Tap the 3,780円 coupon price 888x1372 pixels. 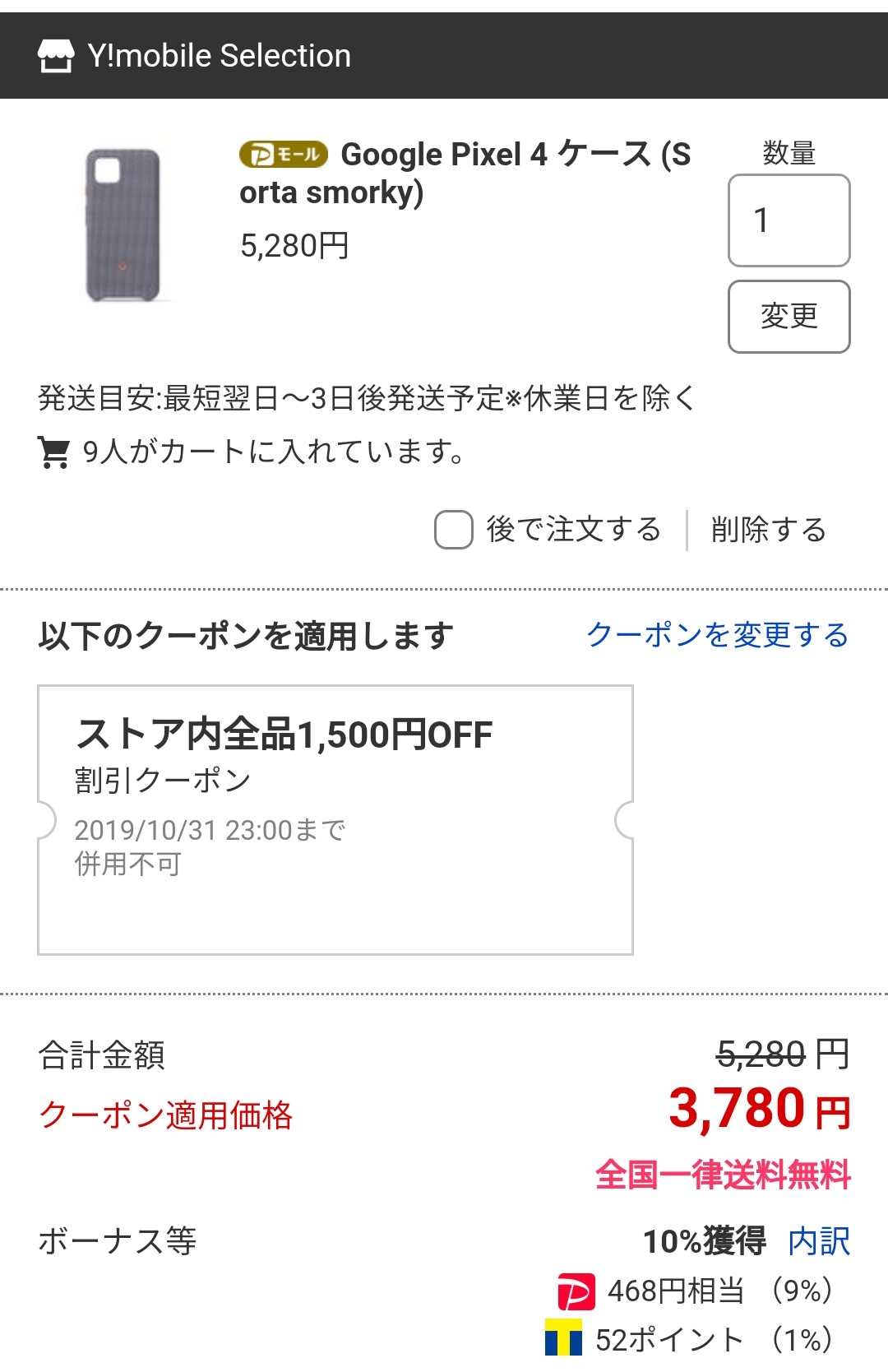point(760,1109)
